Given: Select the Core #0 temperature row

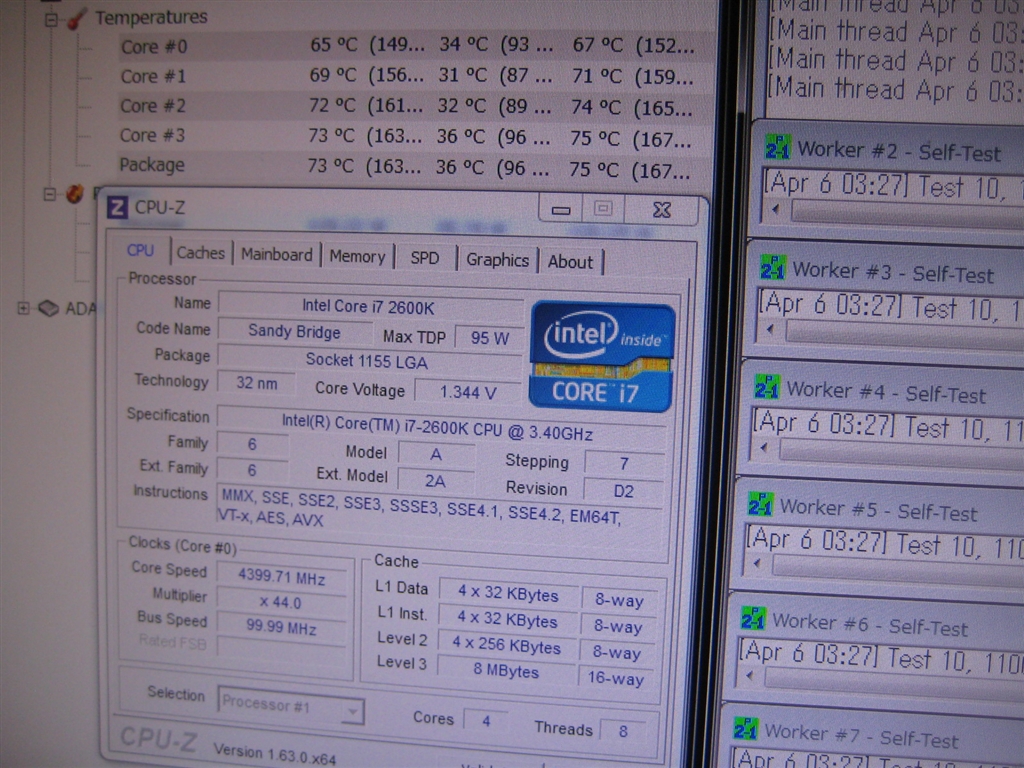Looking at the screenshot, I should 415,46.
